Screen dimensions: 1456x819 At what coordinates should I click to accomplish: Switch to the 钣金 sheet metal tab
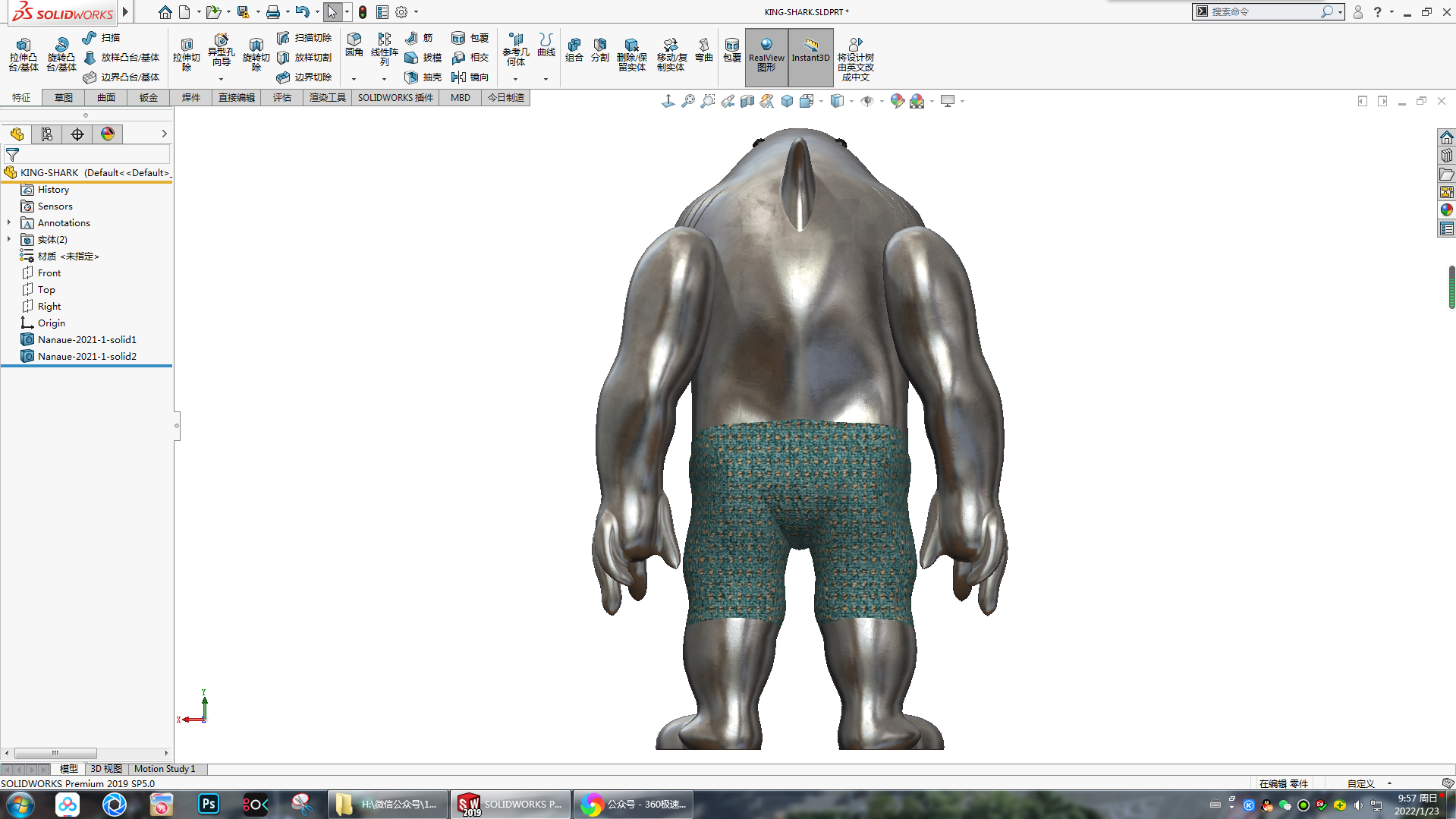pyautogui.click(x=149, y=97)
